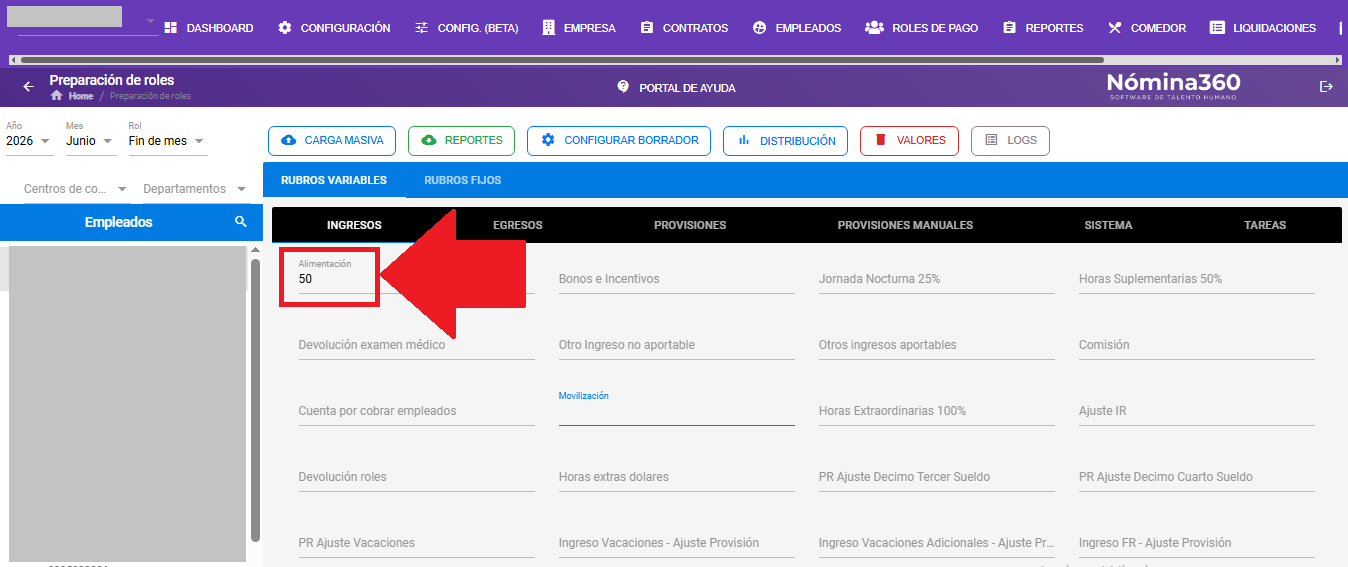The width and height of the screenshot is (1348, 567).
Task: Go back using the left arrow icon
Action: click(x=28, y=87)
